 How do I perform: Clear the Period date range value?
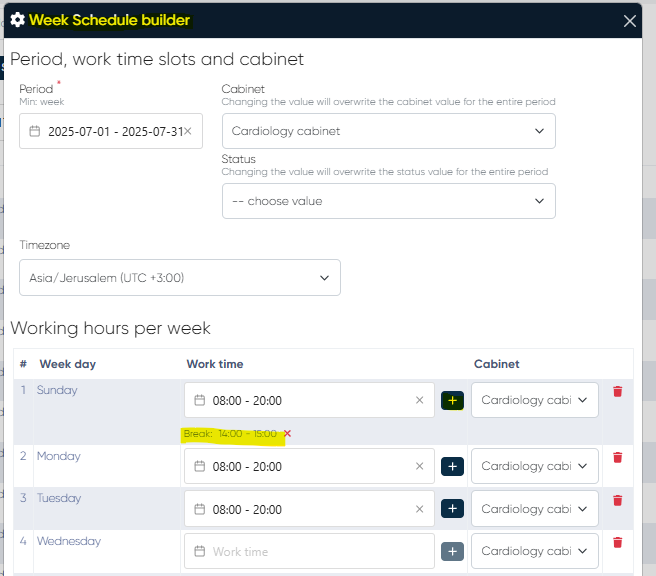coord(187,131)
